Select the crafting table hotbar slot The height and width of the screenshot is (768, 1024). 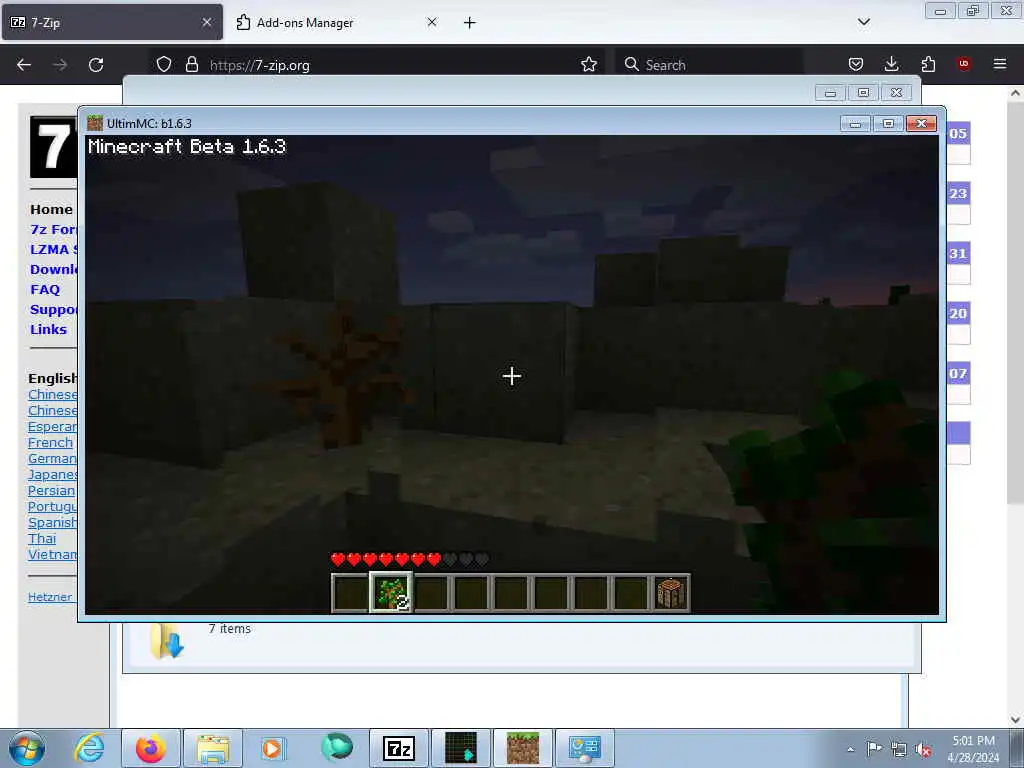pyautogui.click(x=671, y=593)
